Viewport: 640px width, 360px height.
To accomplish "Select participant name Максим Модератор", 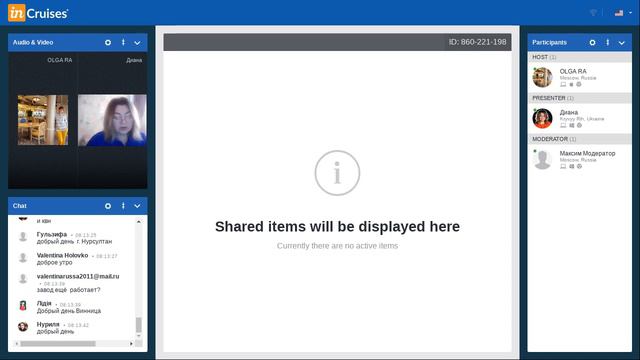I will click(x=587, y=153).
